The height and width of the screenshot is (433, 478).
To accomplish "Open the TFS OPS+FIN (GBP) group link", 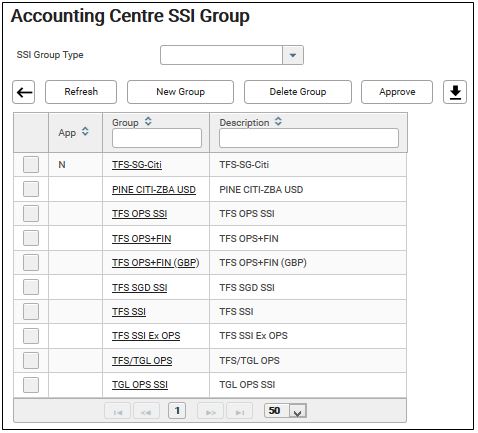I will [x=156, y=263].
